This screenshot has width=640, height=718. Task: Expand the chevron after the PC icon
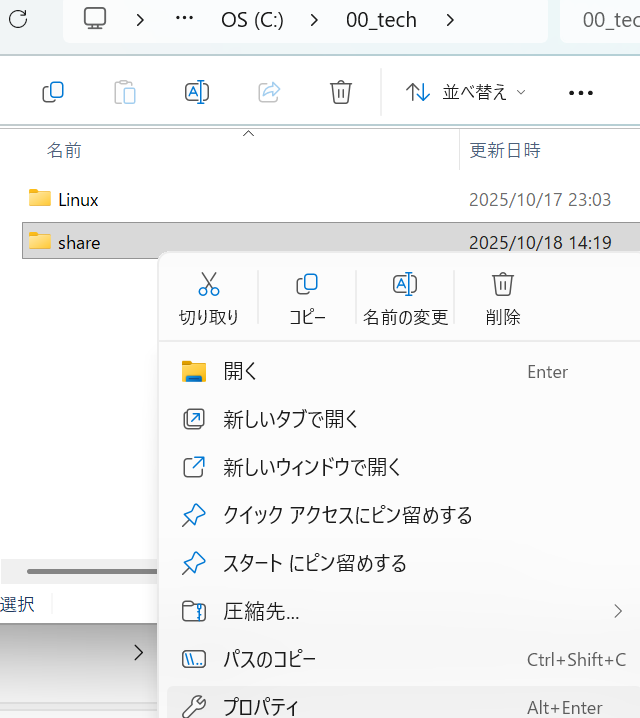click(140, 20)
